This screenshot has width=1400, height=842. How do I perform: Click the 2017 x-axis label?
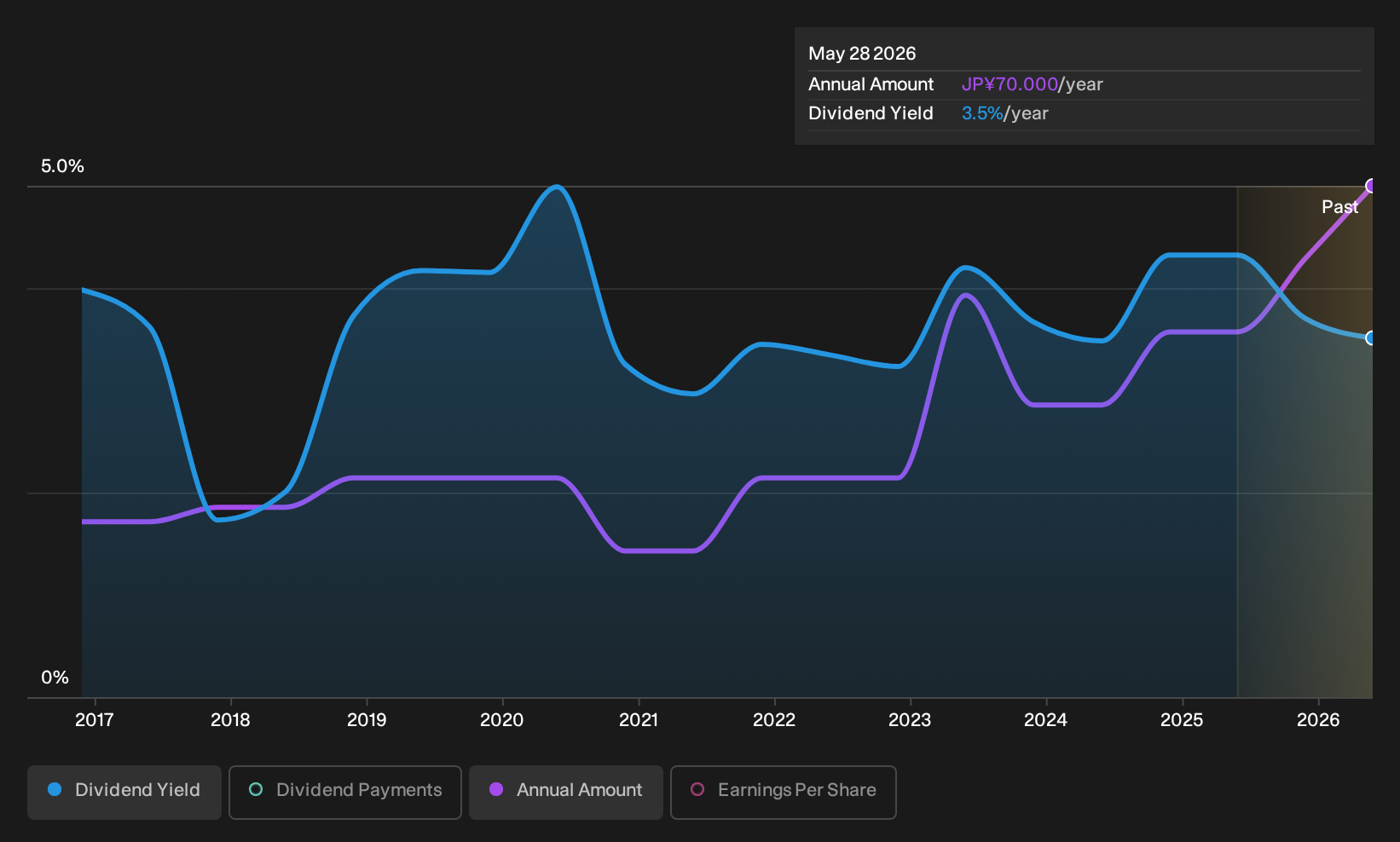[94, 720]
